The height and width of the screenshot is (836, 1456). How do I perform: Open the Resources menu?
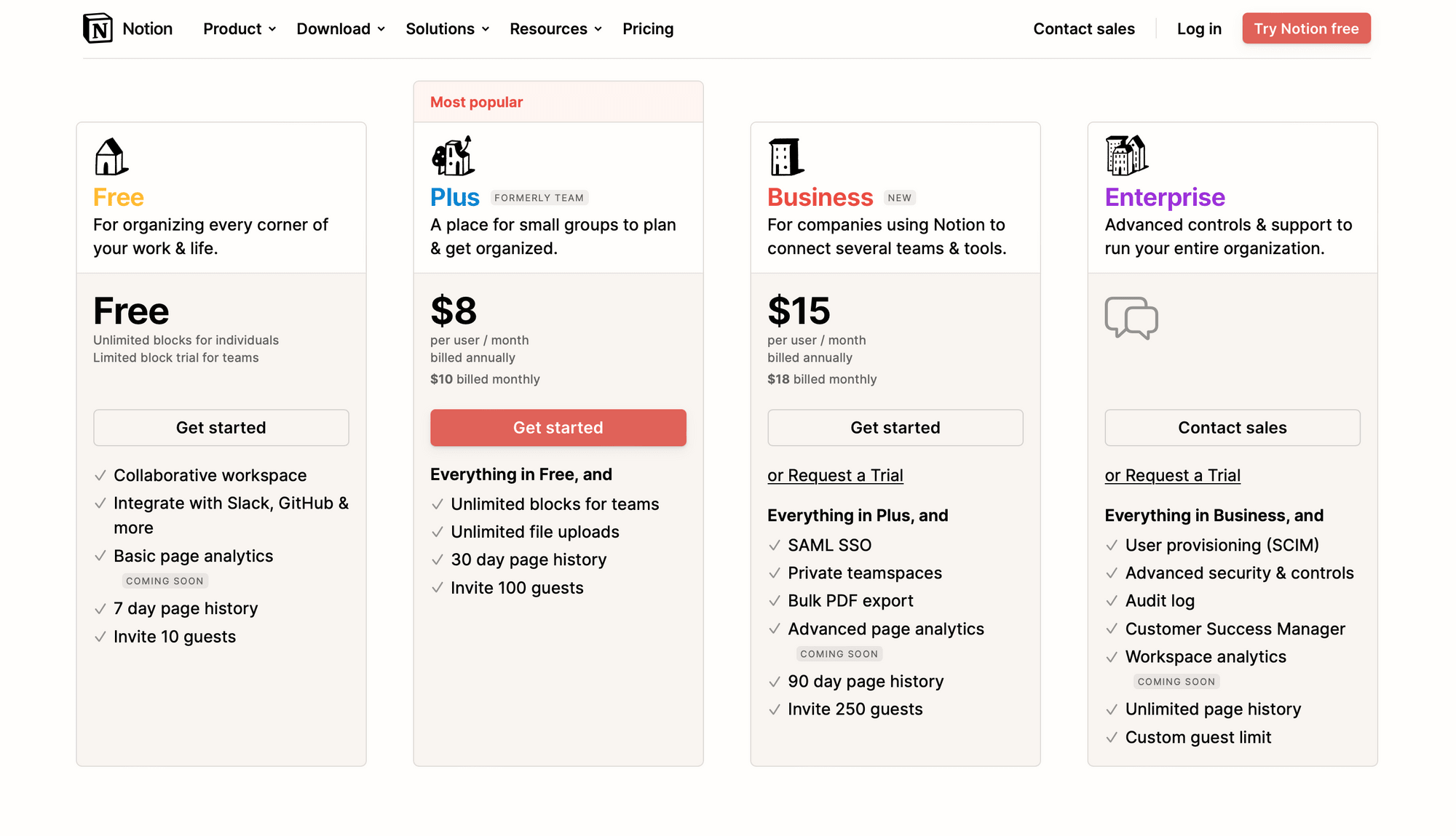[x=555, y=29]
